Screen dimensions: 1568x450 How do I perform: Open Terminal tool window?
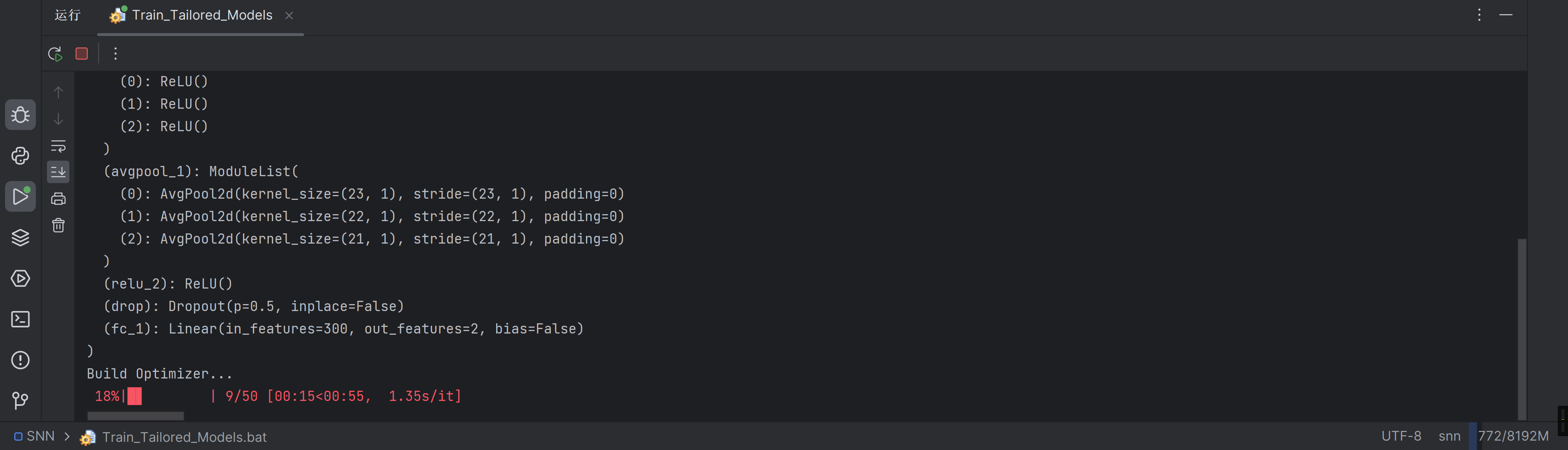point(20,319)
